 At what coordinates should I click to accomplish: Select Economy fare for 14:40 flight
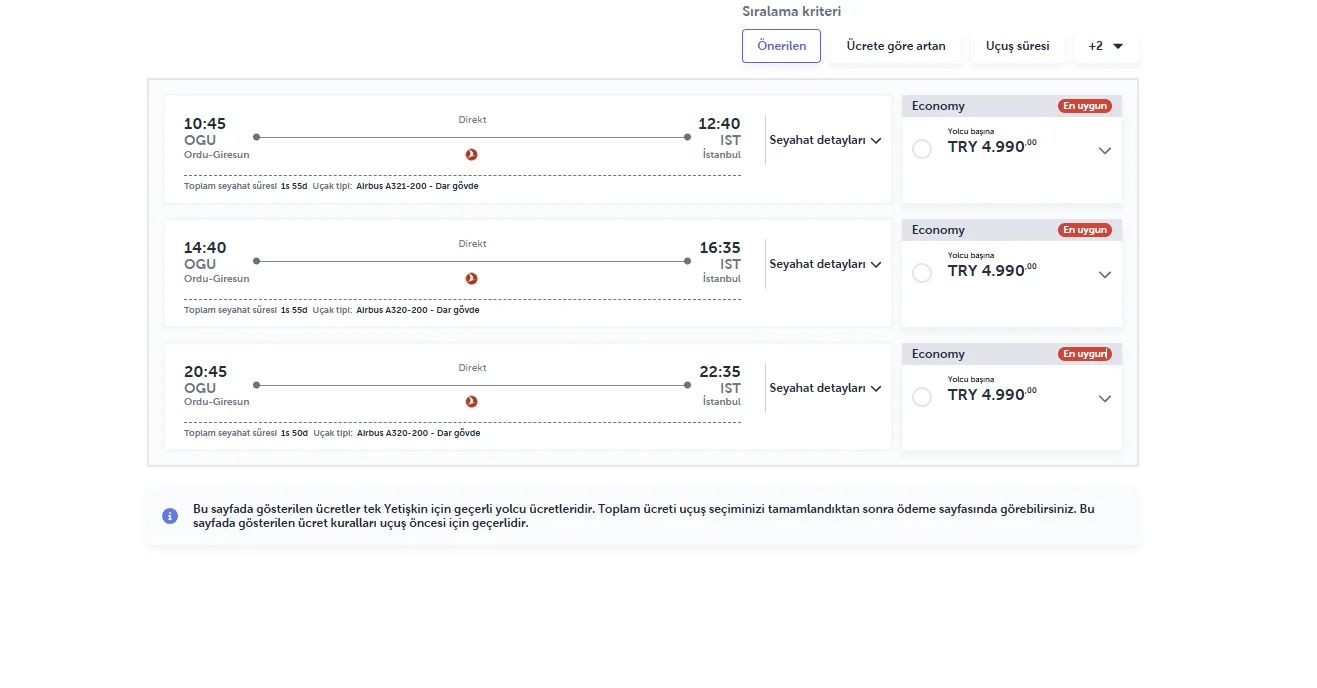click(922, 273)
